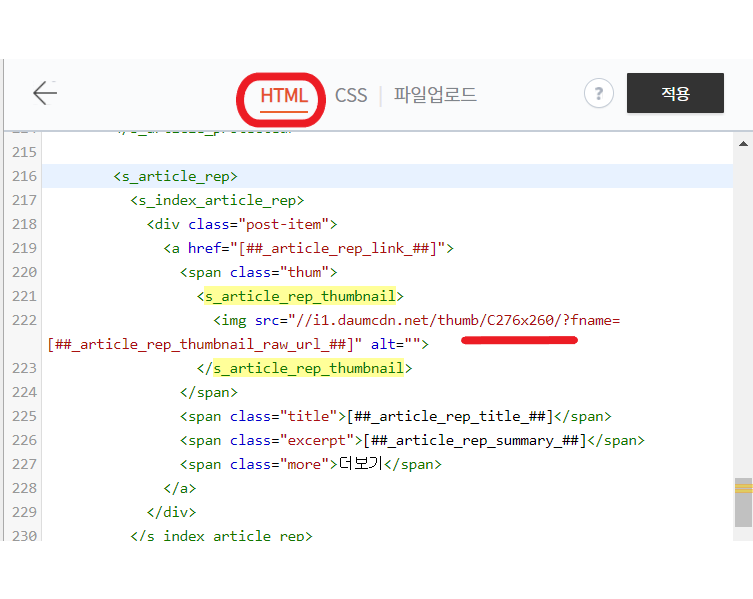Image resolution: width=753 pixels, height=599 pixels.
Task: Click line number 228 in gutter
Action: [24, 489]
